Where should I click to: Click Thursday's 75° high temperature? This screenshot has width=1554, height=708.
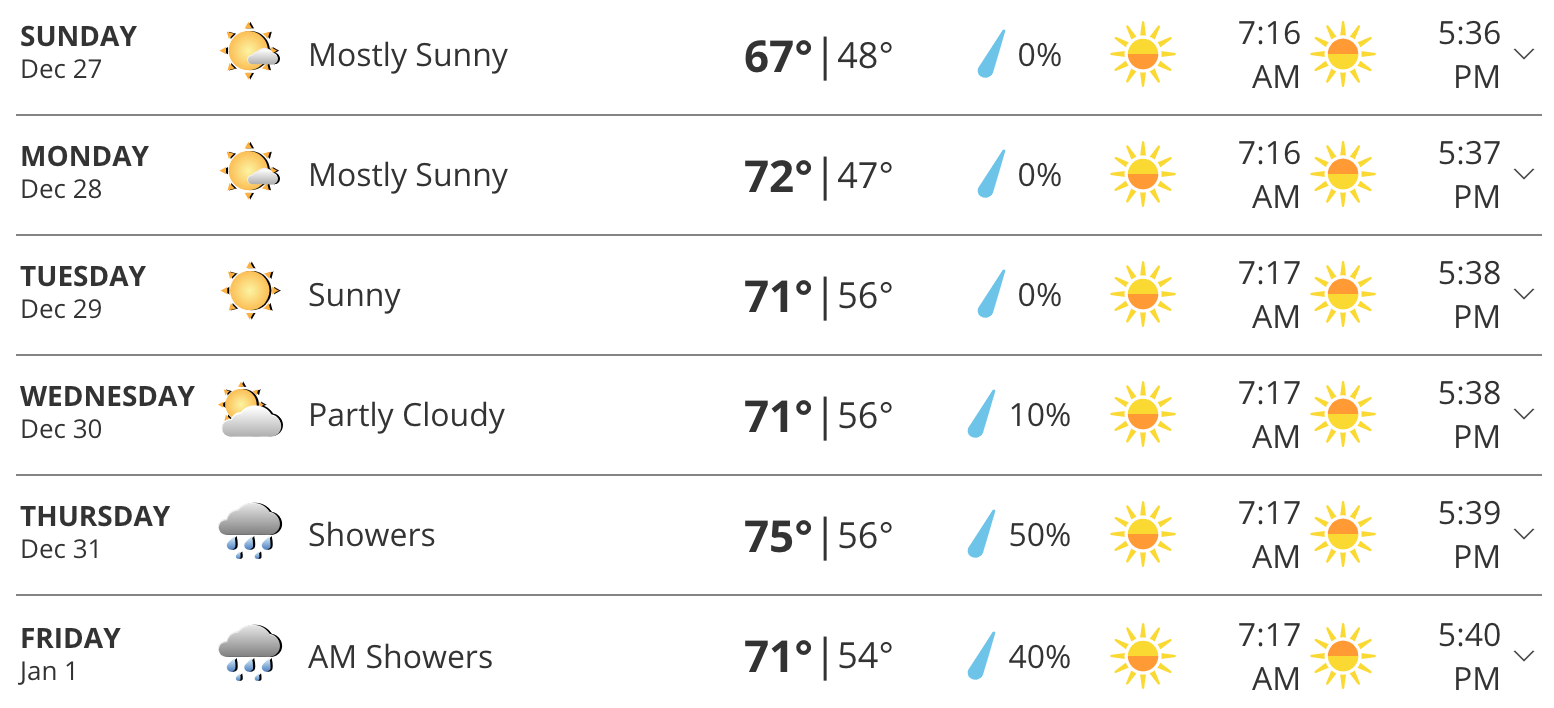pyautogui.click(x=778, y=536)
